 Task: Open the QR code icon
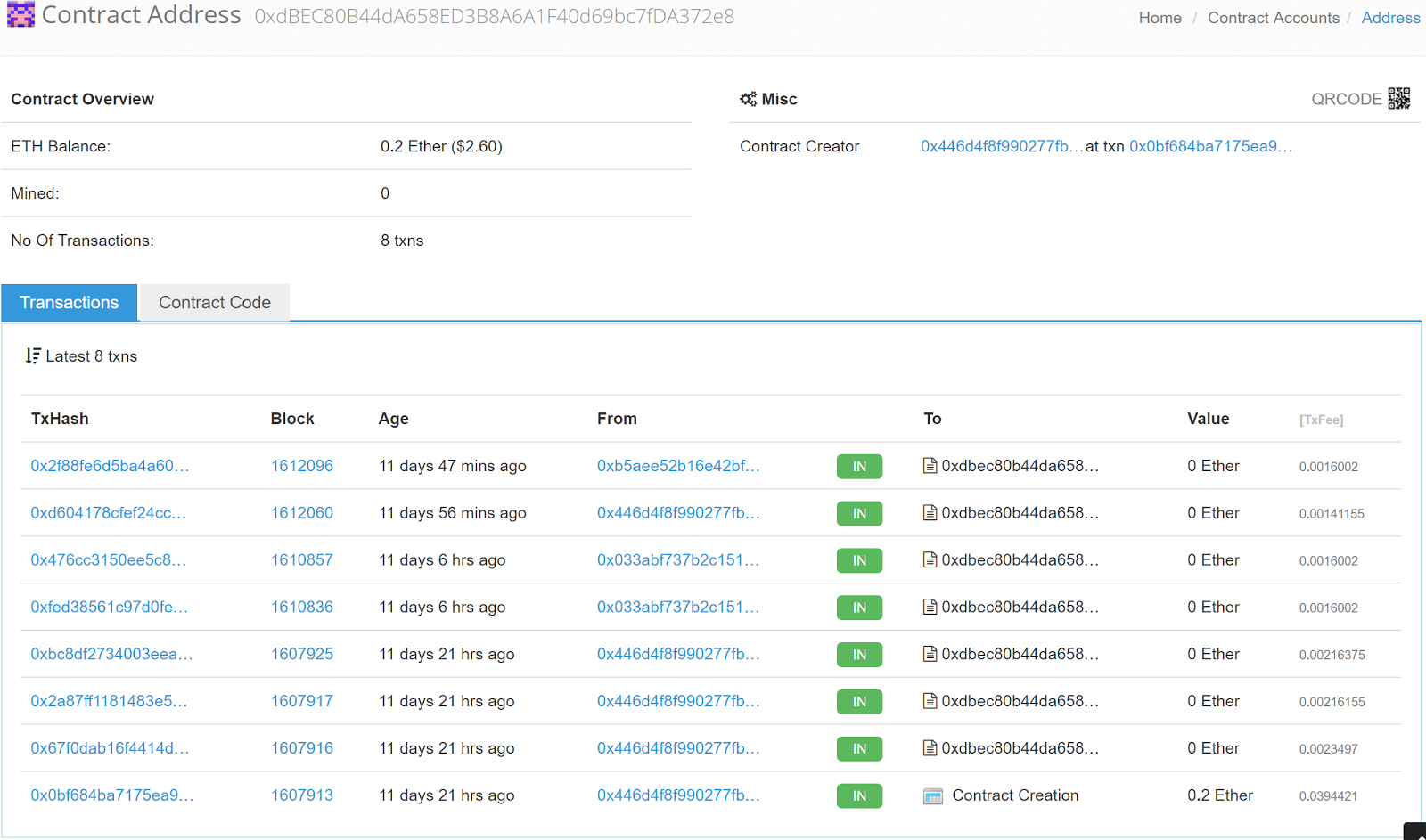(1399, 98)
